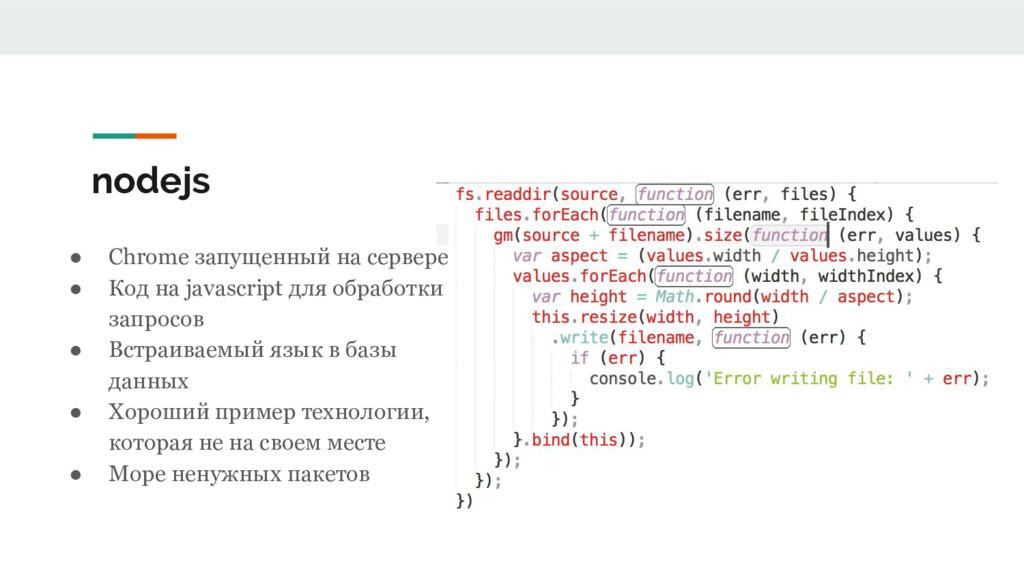The height and width of the screenshot is (576, 1024).
Task: Click "Math.round(width / aspect)" in the code
Action: [779, 296]
